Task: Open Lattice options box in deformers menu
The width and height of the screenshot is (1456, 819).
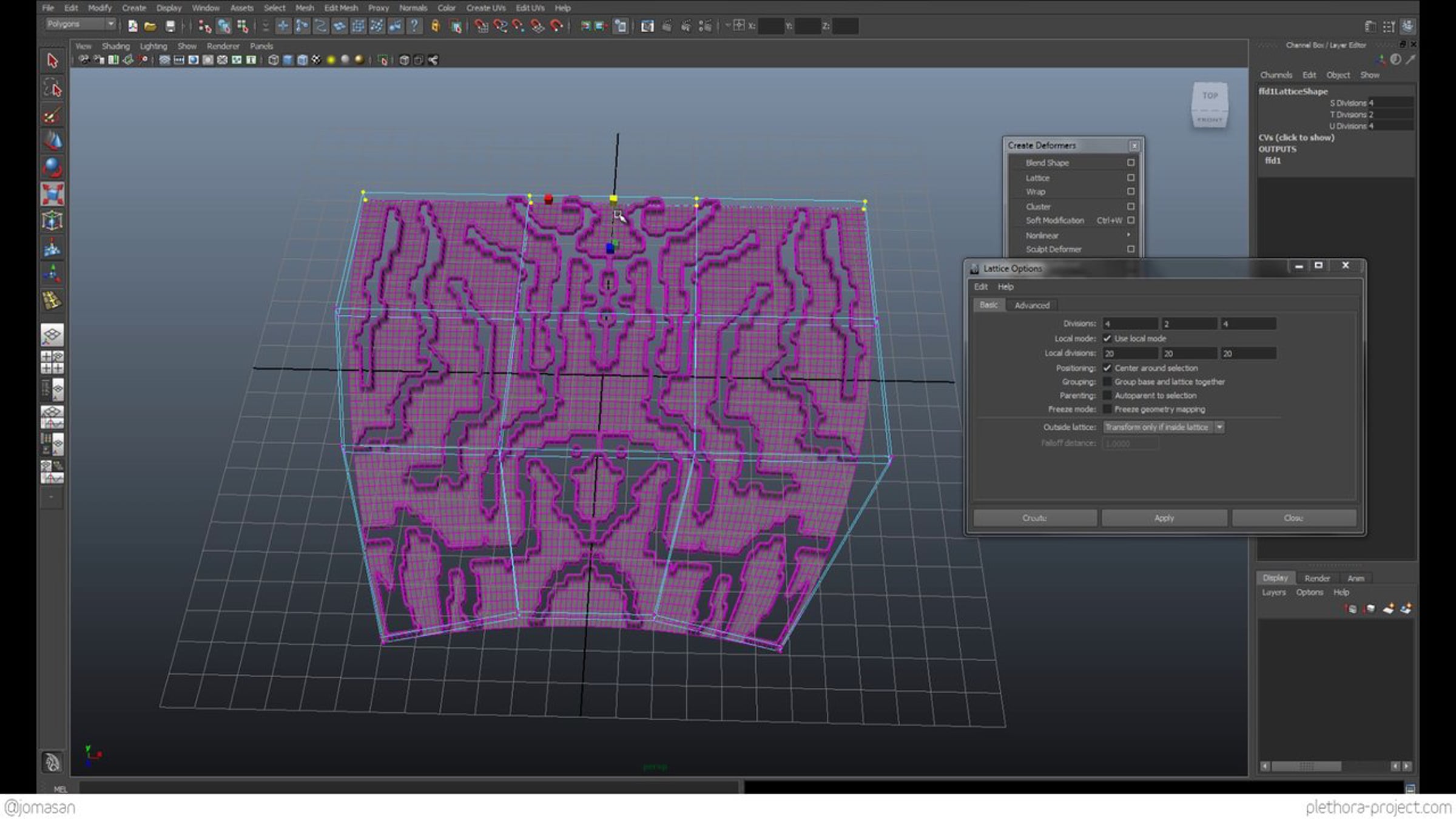Action: pyautogui.click(x=1131, y=178)
